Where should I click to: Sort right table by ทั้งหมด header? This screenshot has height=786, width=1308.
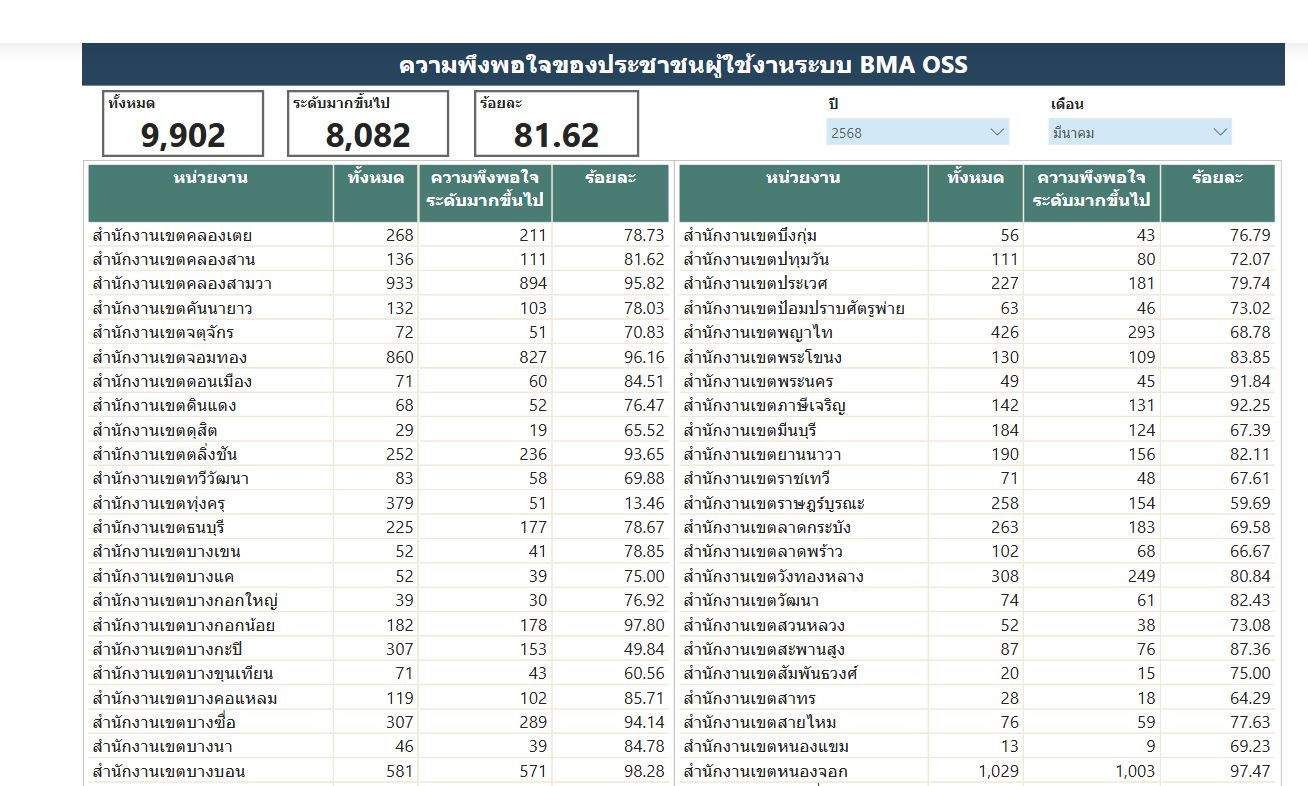975,193
